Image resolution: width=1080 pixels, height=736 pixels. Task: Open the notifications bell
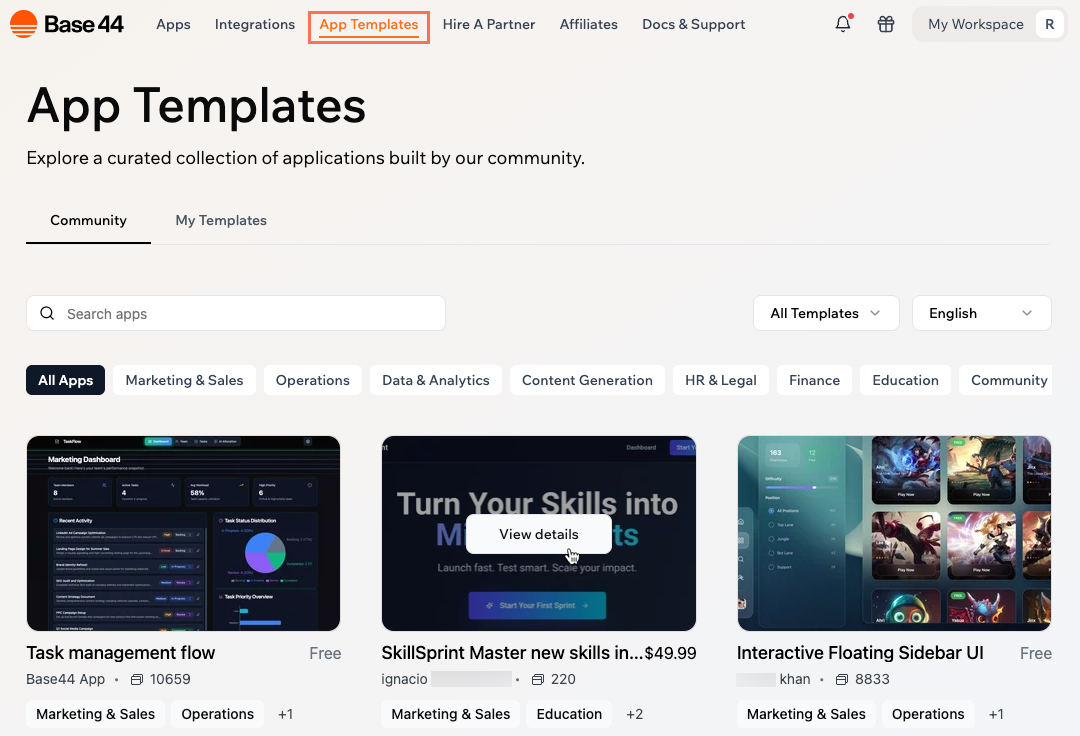pos(842,24)
